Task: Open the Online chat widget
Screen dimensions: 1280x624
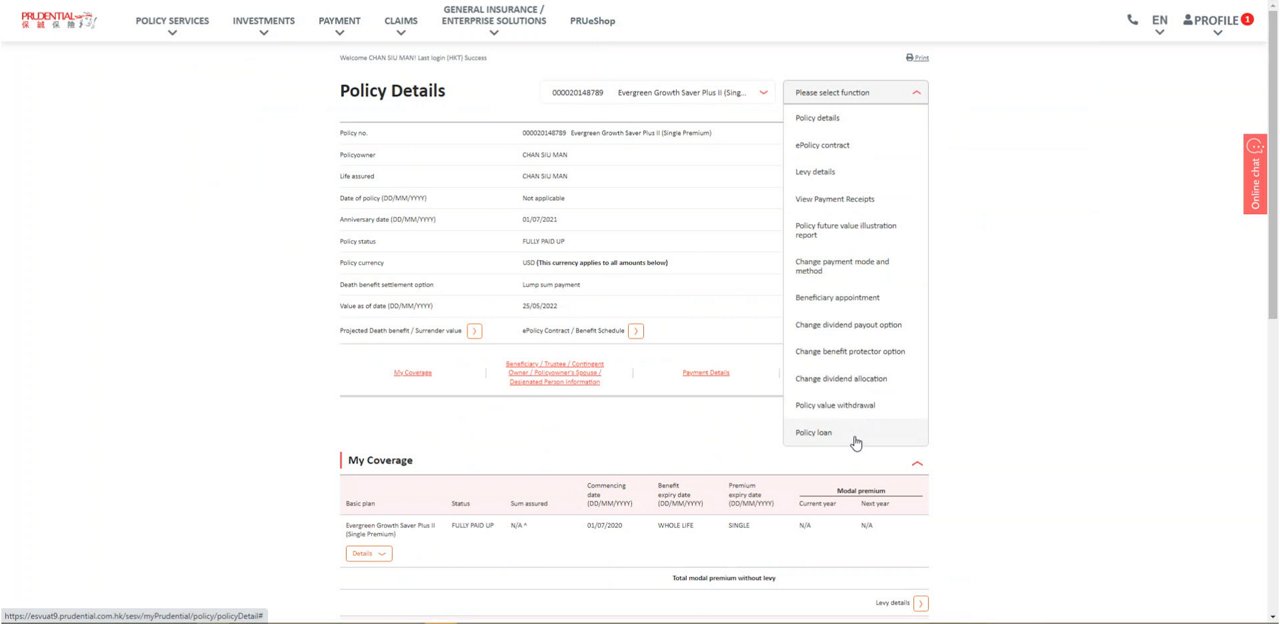Action: 1255,174
